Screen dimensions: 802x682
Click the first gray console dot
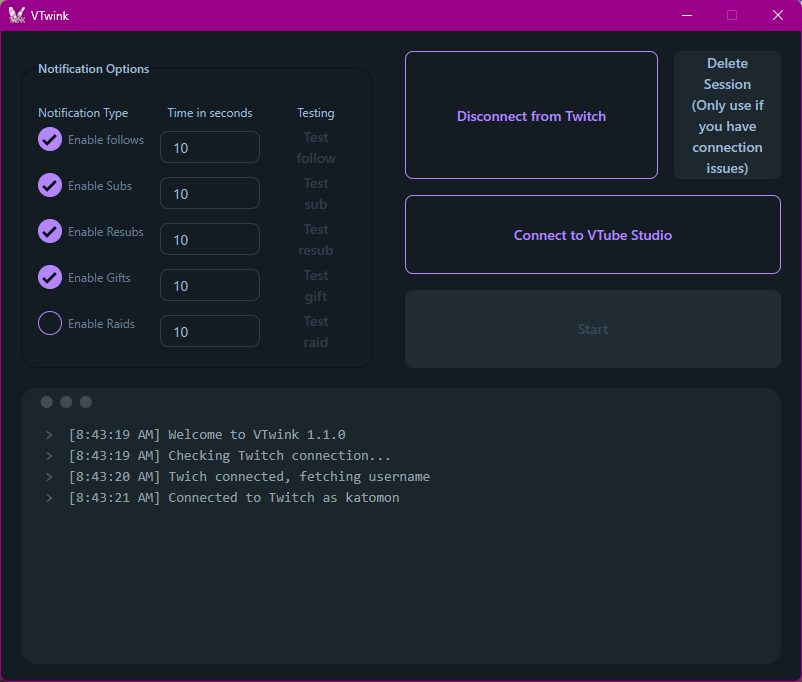(47, 402)
